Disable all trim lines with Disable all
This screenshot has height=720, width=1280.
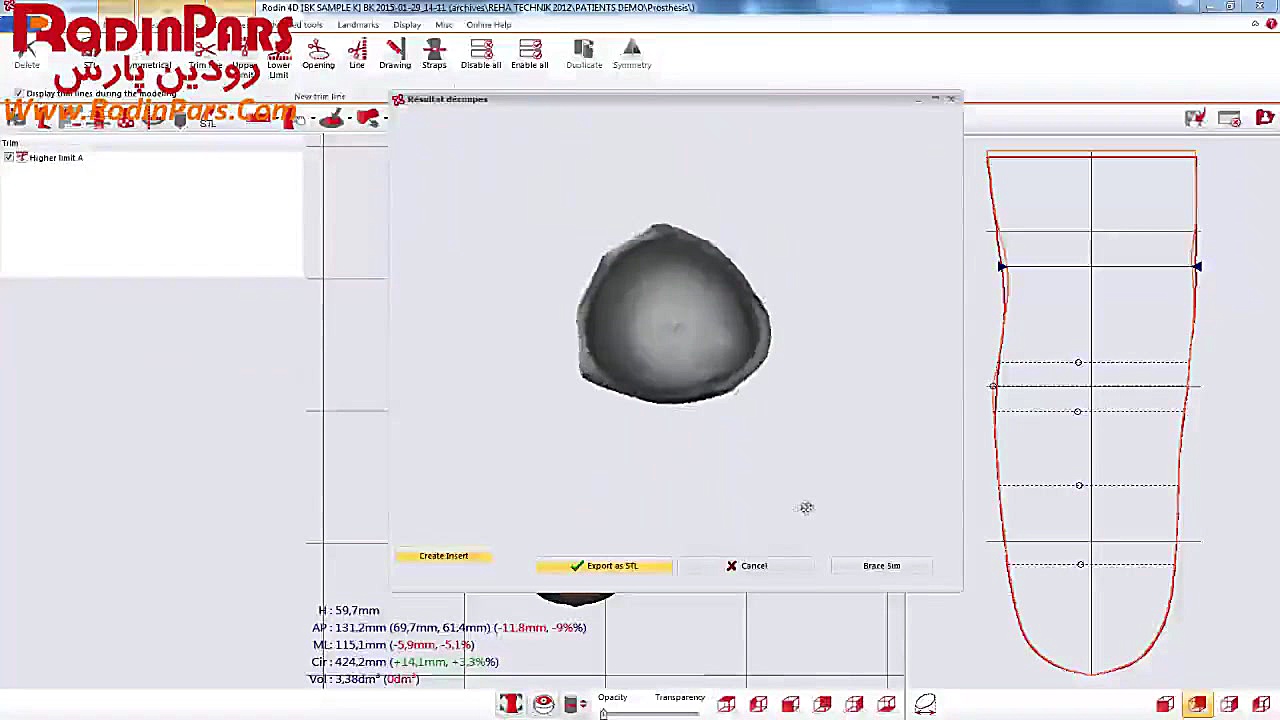[x=481, y=50]
